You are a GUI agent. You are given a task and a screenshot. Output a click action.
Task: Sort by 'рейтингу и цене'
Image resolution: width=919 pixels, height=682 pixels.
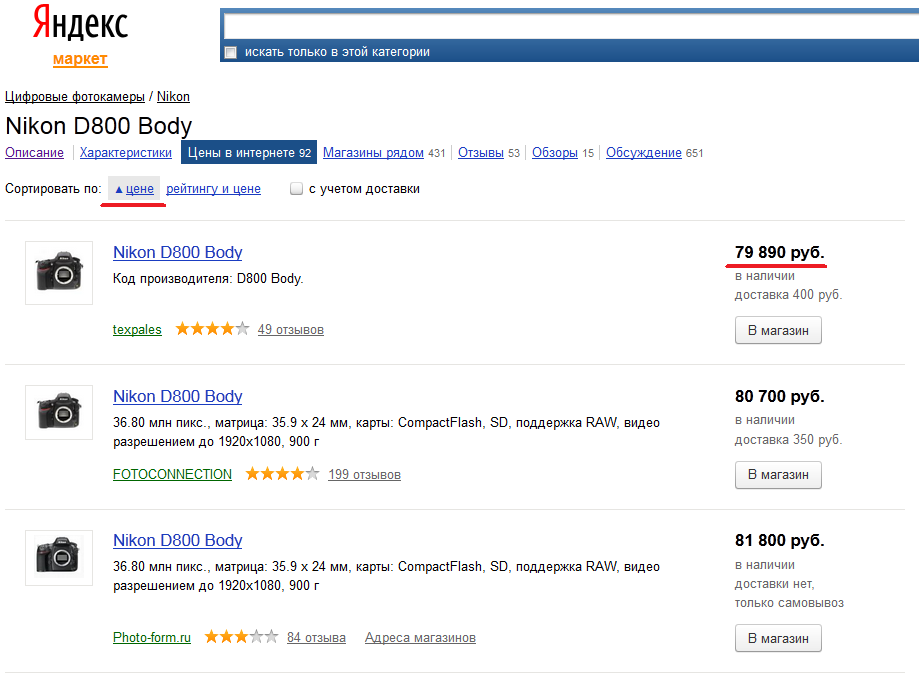click(x=213, y=189)
